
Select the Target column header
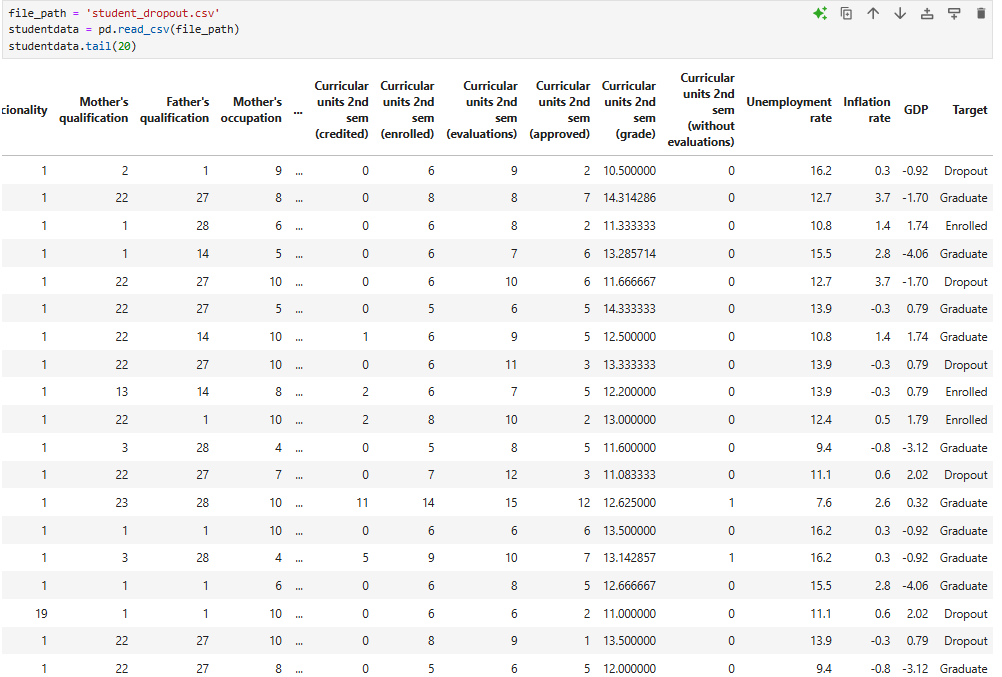[969, 110]
